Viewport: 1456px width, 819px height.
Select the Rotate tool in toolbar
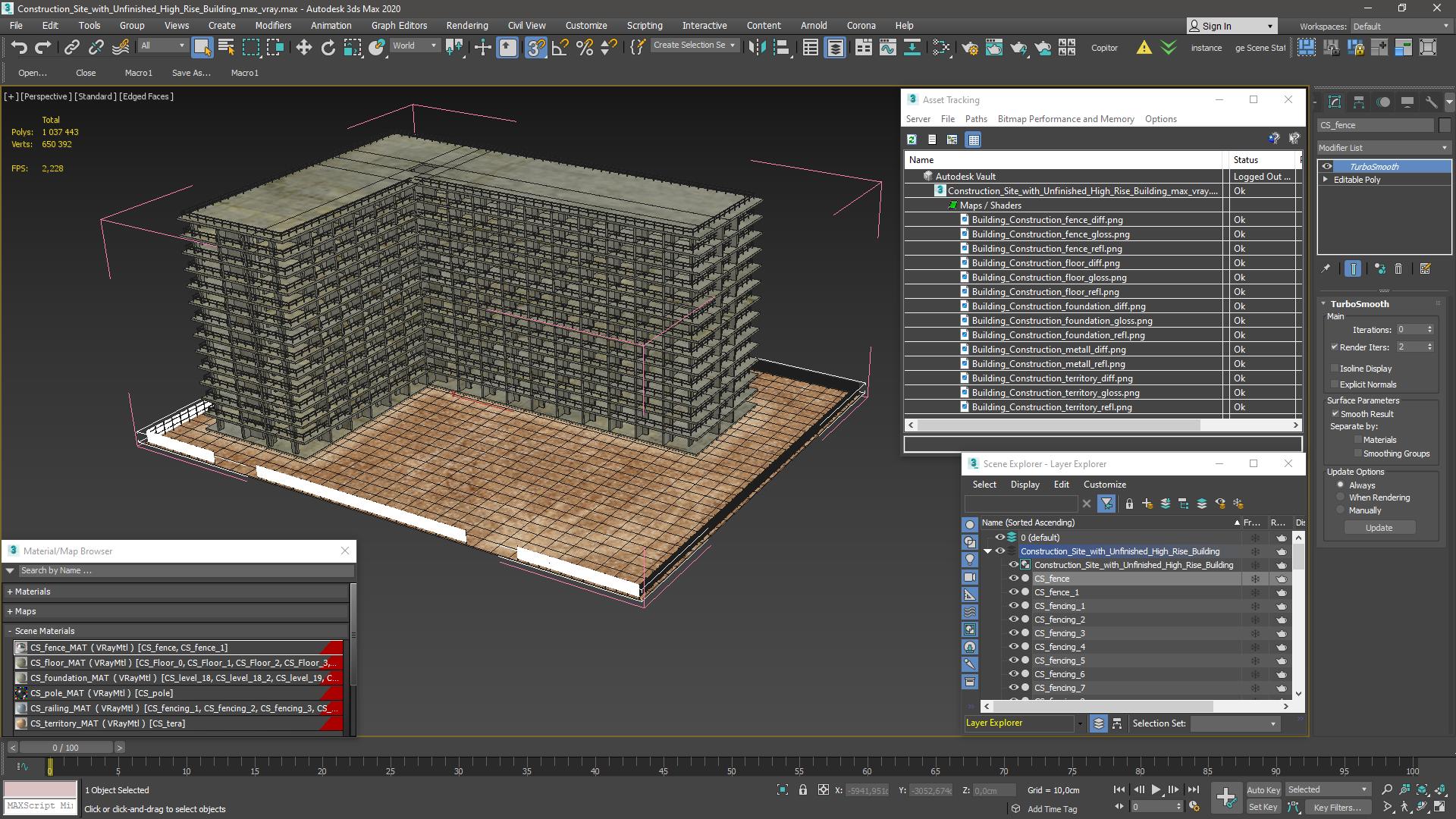328,47
